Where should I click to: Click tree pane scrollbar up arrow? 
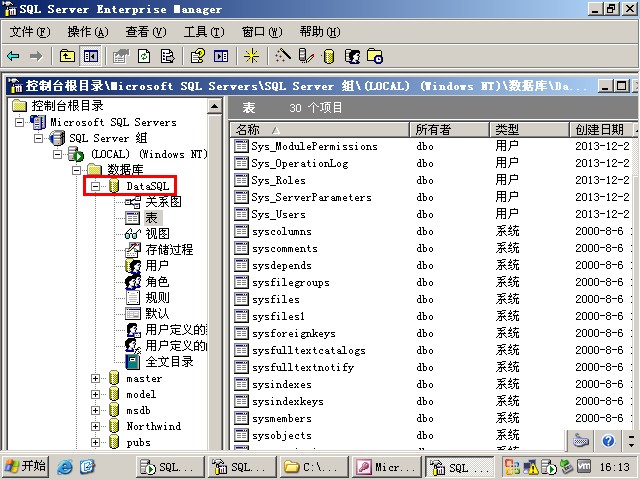pos(214,107)
